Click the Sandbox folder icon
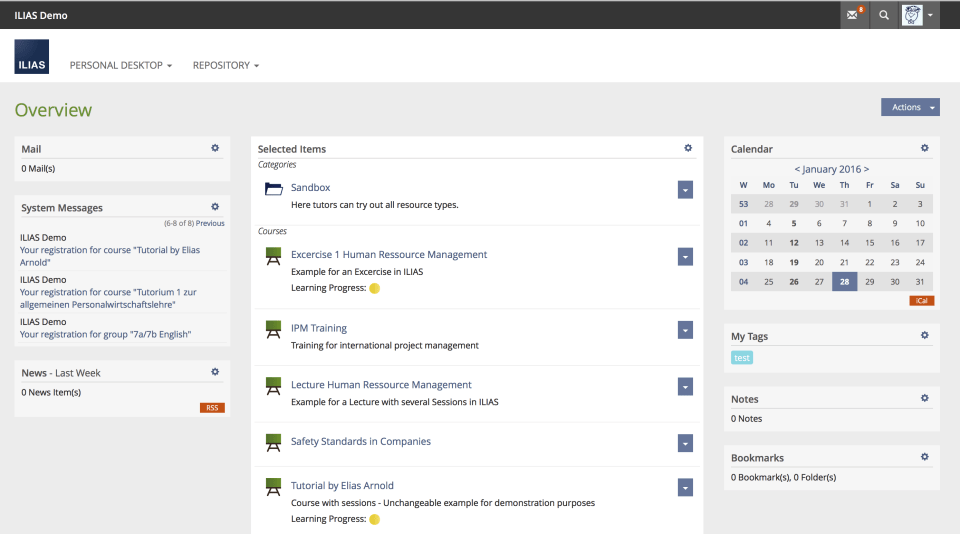The width and height of the screenshot is (960, 534). [x=273, y=189]
